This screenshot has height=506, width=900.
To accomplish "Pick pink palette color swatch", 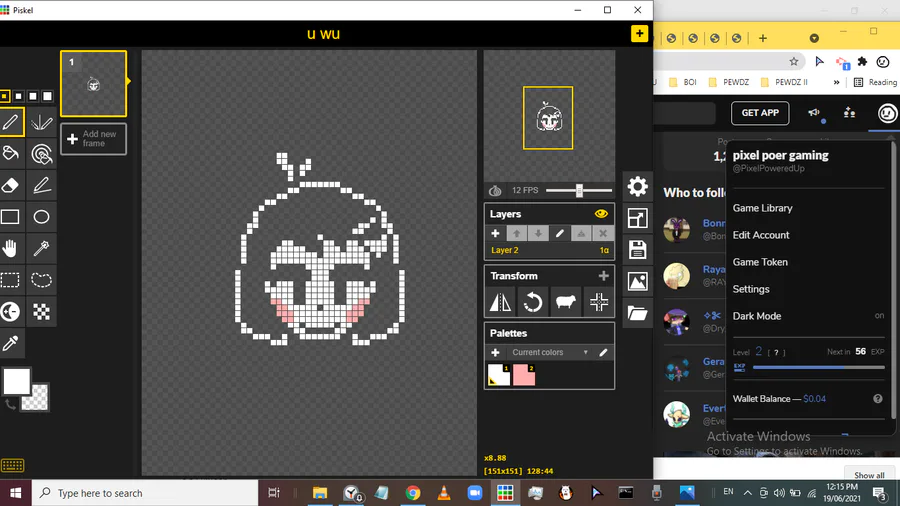I will click(x=524, y=375).
